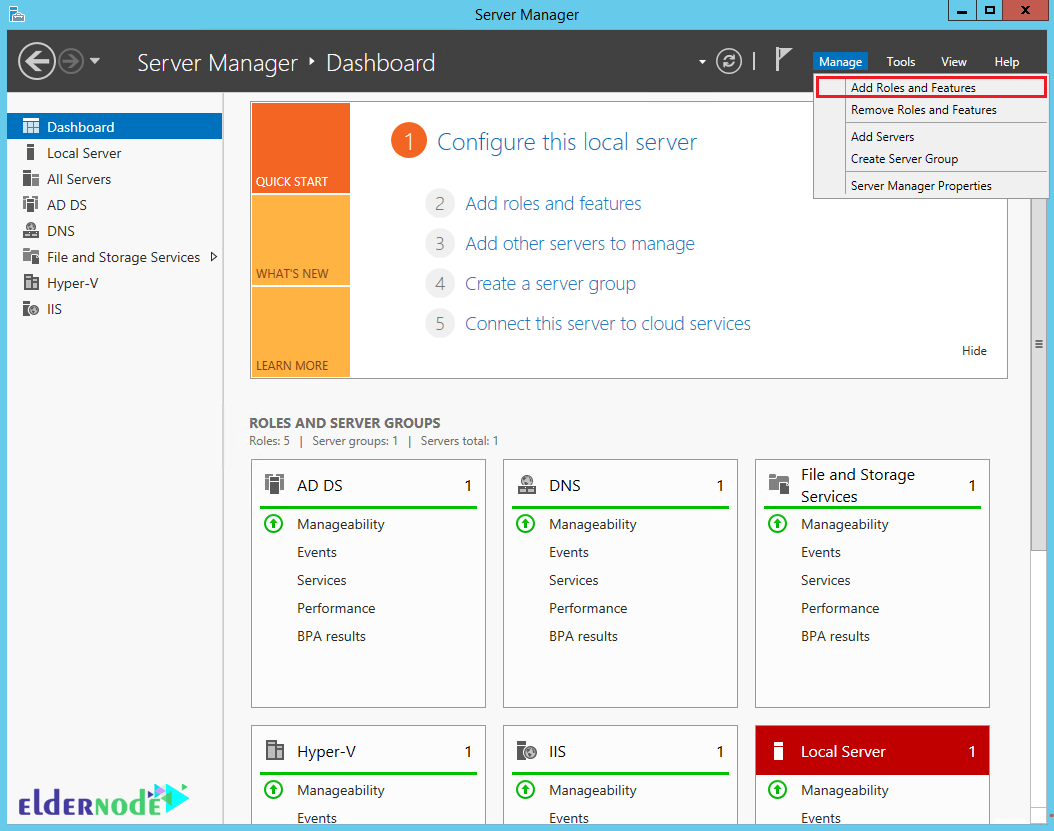1054x831 pixels.
Task: Click Local Server Manageability status icon
Action: coord(778,789)
